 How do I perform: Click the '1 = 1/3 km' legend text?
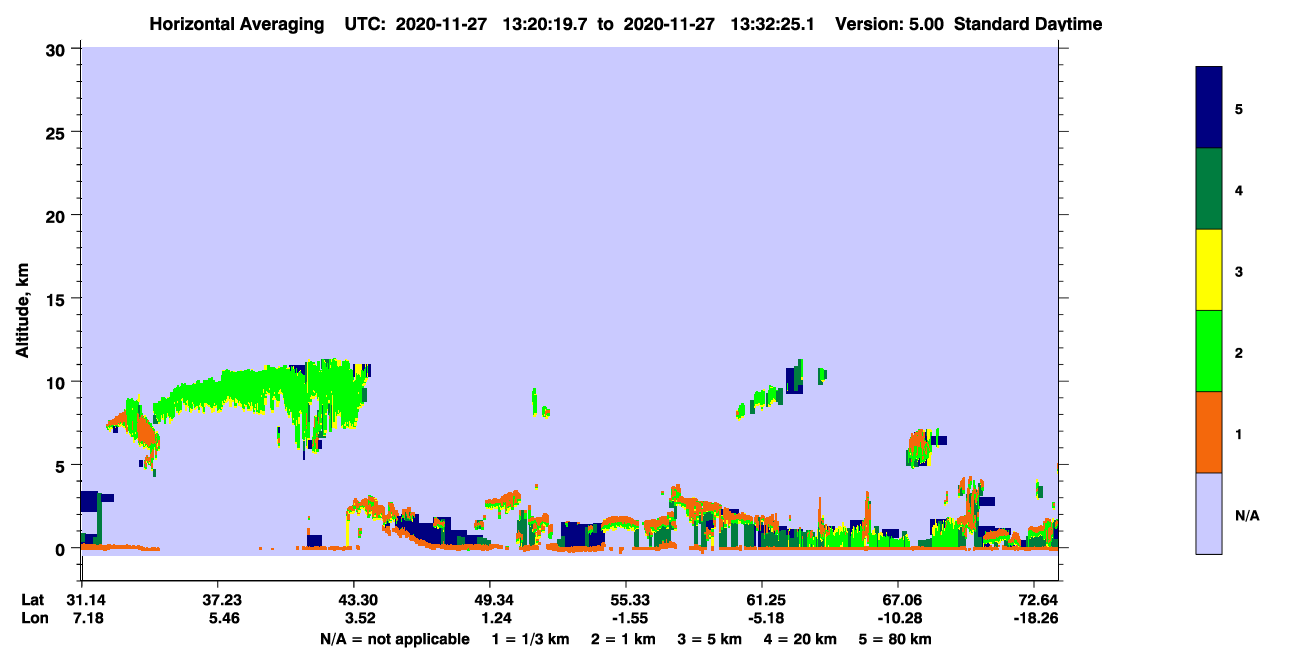(530, 639)
